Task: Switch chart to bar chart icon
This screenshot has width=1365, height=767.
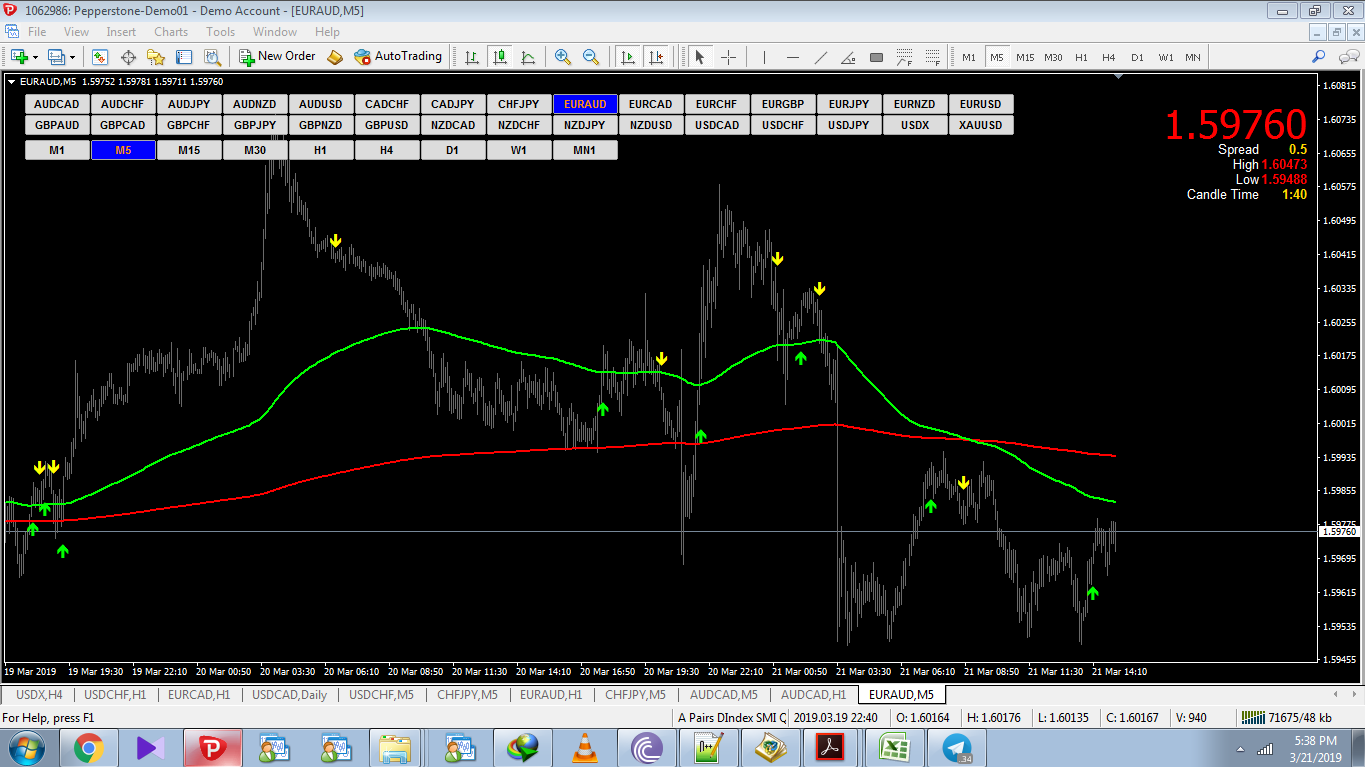Action: pos(471,57)
